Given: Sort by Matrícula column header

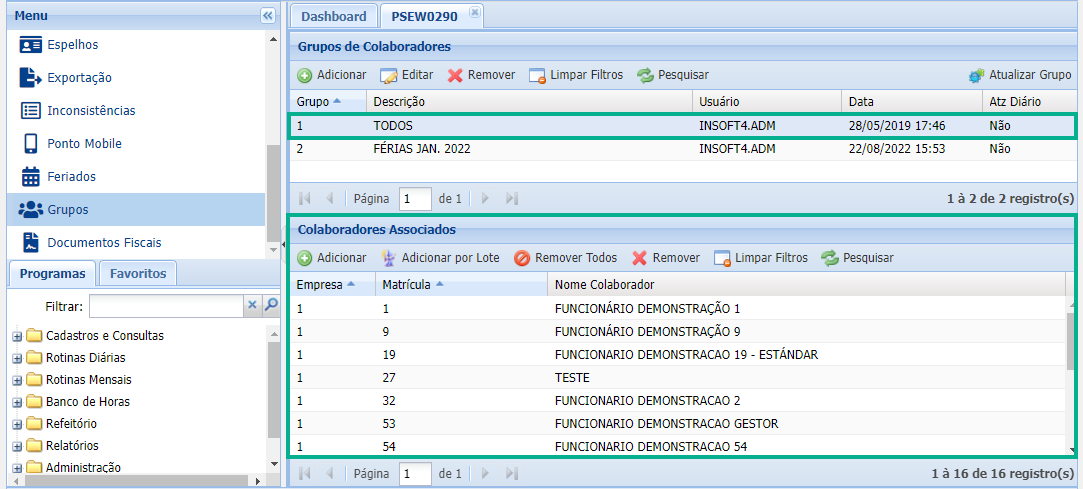Looking at the screenshot, I should click(461, 285).
